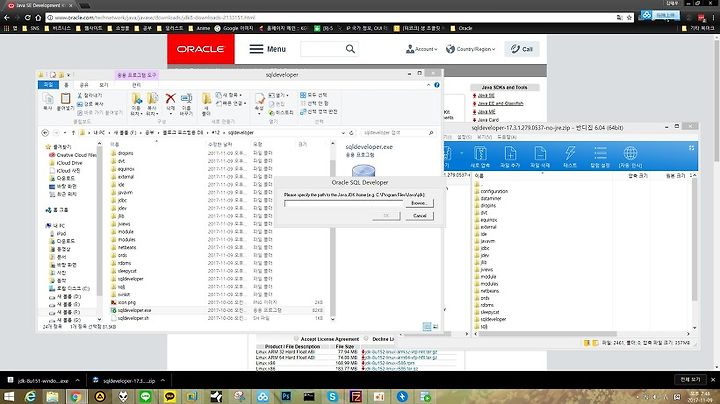This screenshot has height=404, width=720.
Task: Click the Cut command in Explorer ribbon
Action: (x=90, y=95)
